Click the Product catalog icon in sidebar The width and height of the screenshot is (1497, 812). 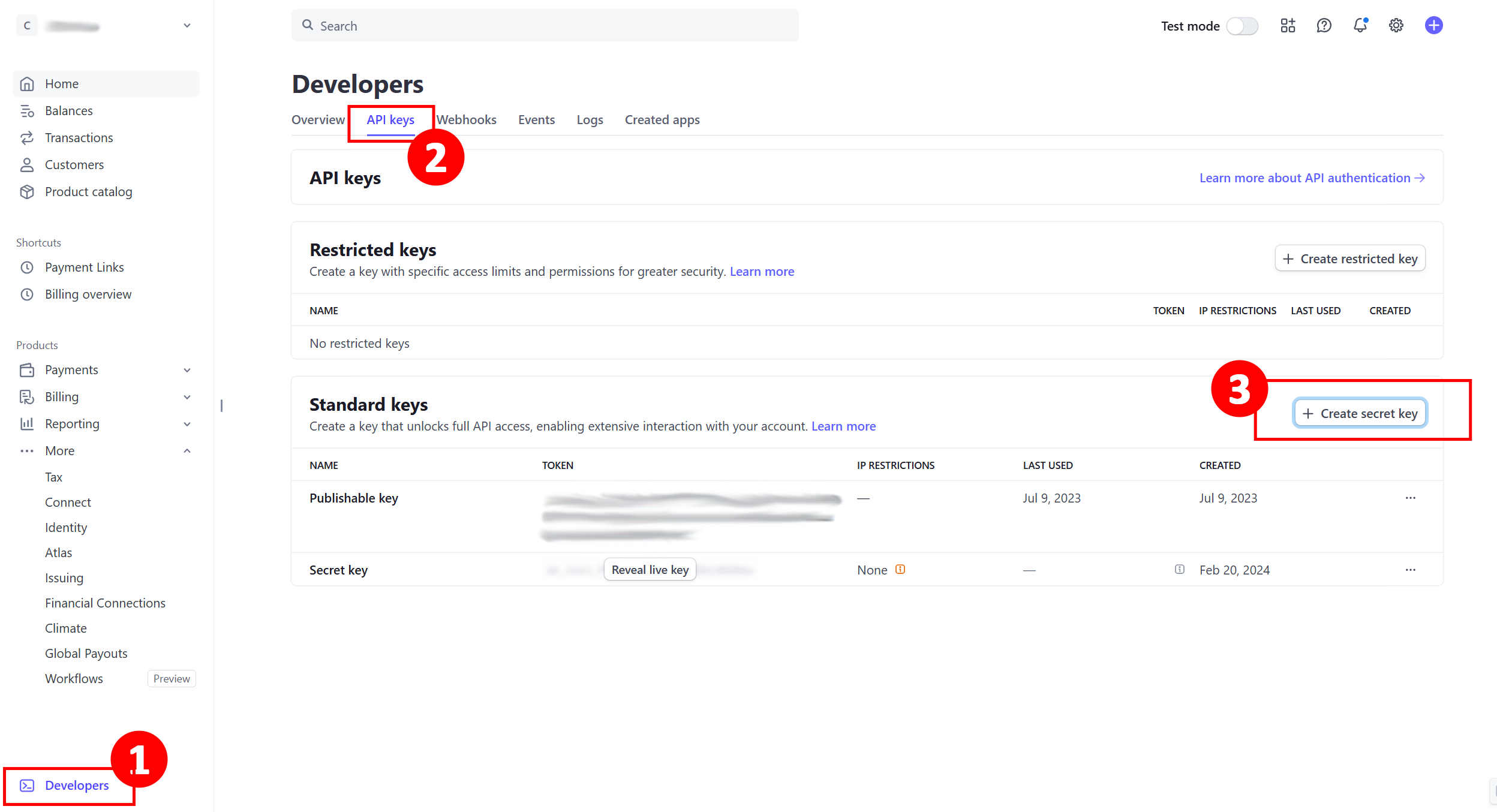click(27, 192)
